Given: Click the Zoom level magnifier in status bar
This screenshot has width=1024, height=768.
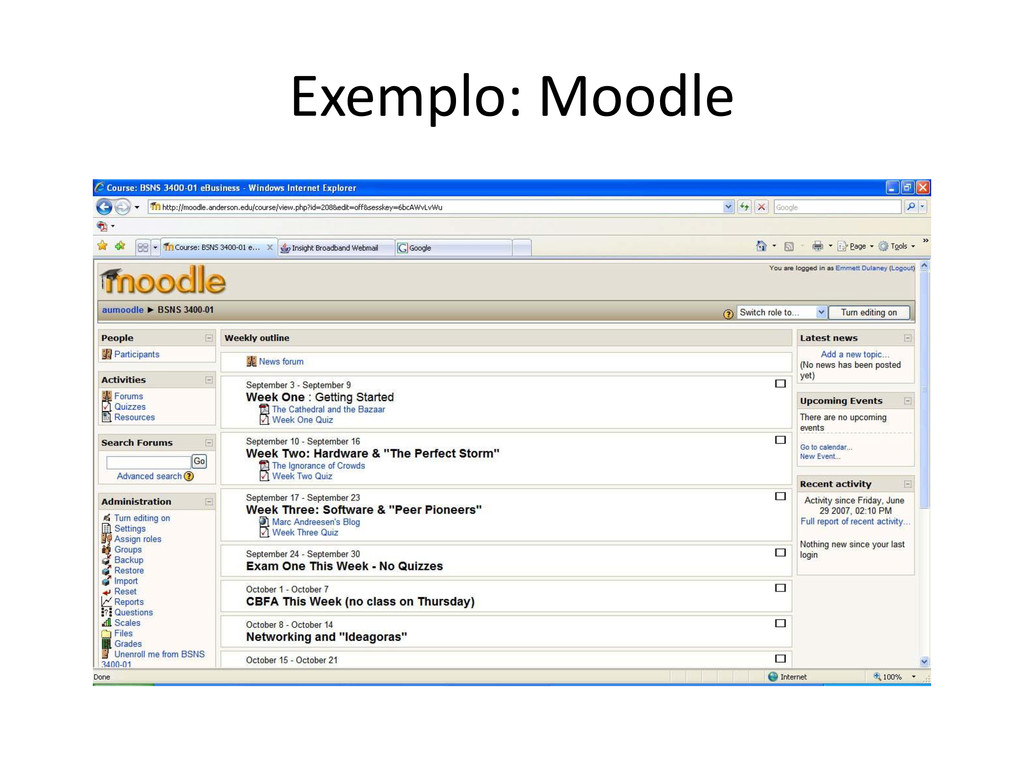Looking at the screenshot, I should click(877, 677).
